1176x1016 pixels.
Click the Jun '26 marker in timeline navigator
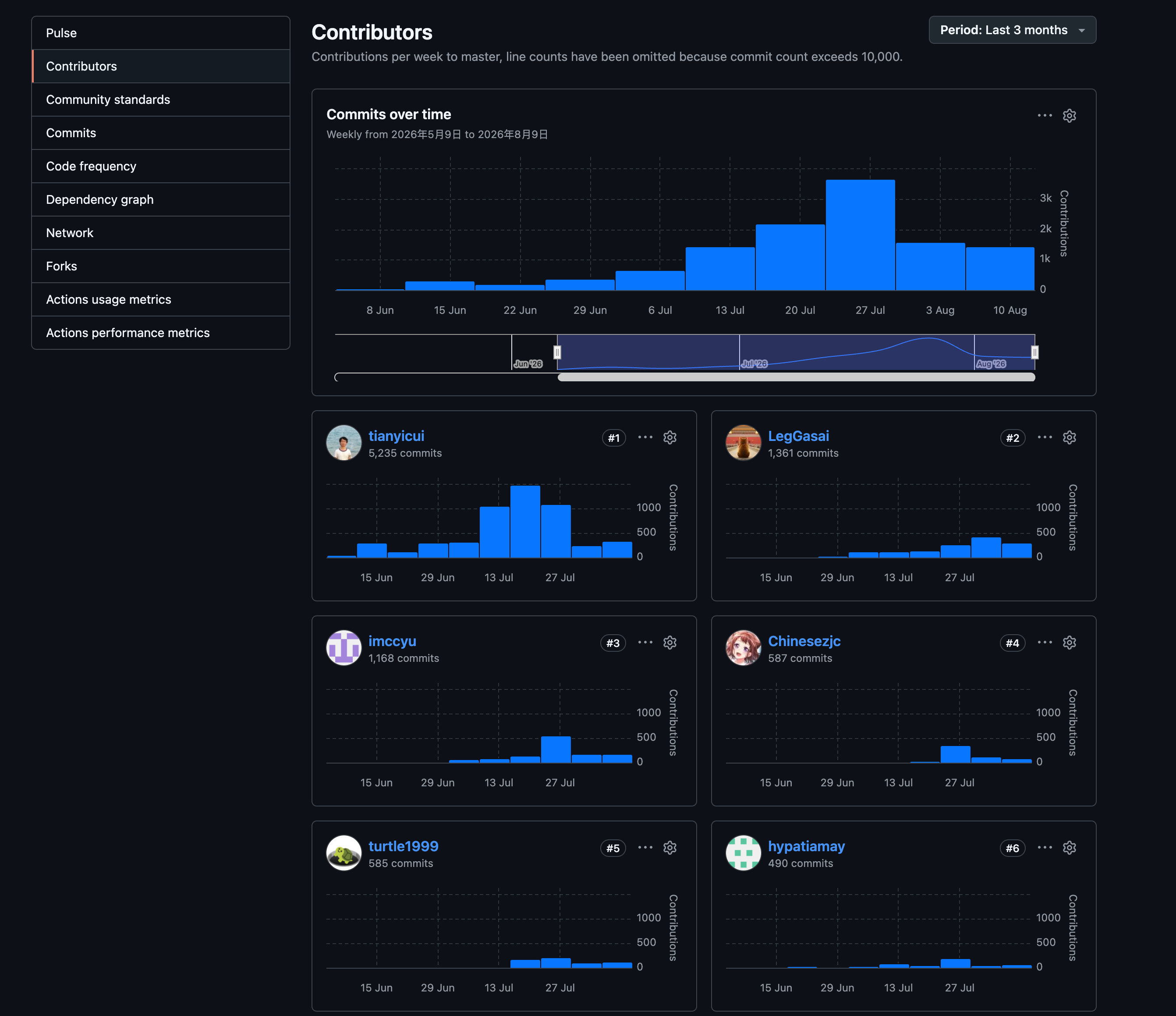[528, 363]
